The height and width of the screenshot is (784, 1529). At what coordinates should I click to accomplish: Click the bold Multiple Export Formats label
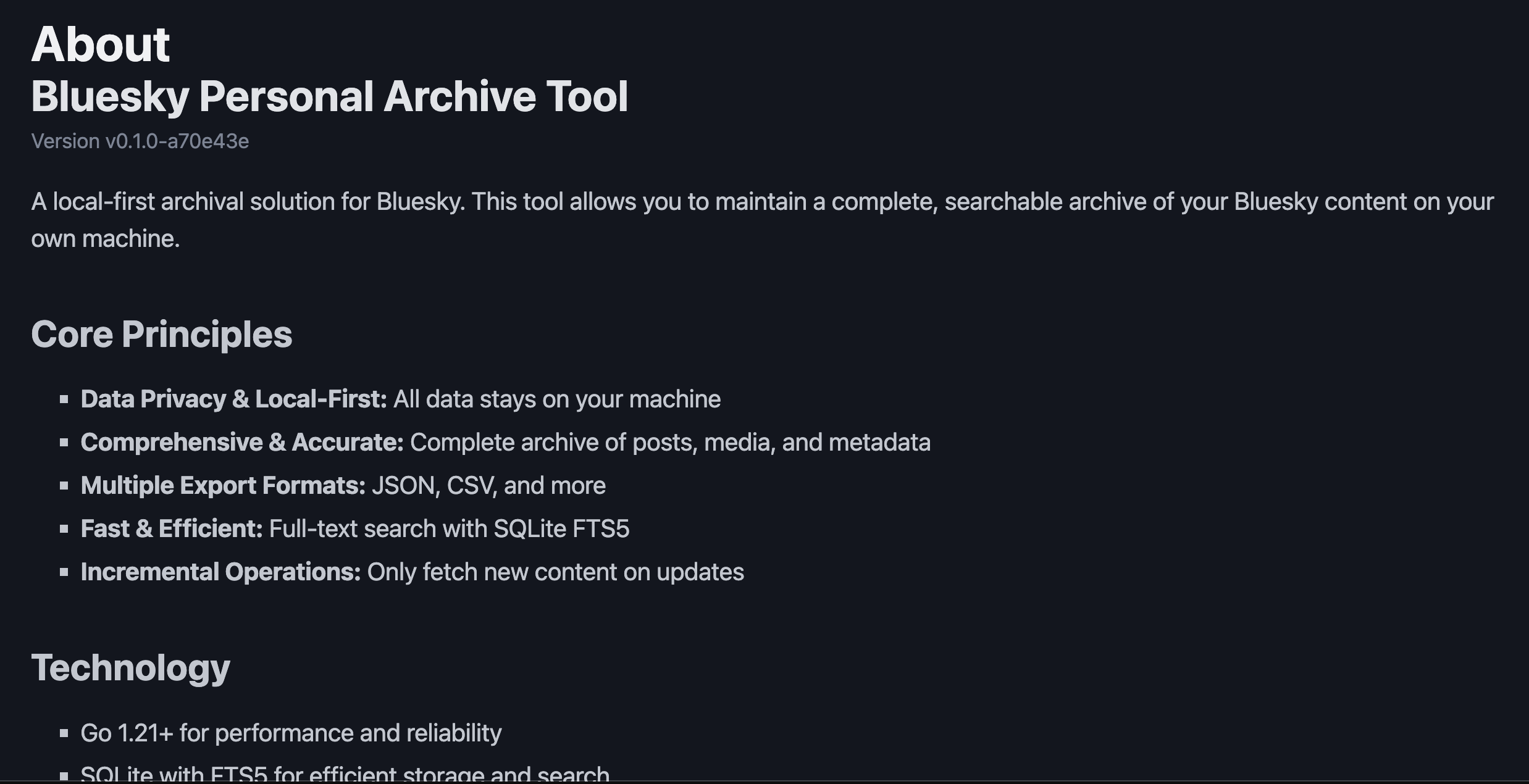[223, 486]
